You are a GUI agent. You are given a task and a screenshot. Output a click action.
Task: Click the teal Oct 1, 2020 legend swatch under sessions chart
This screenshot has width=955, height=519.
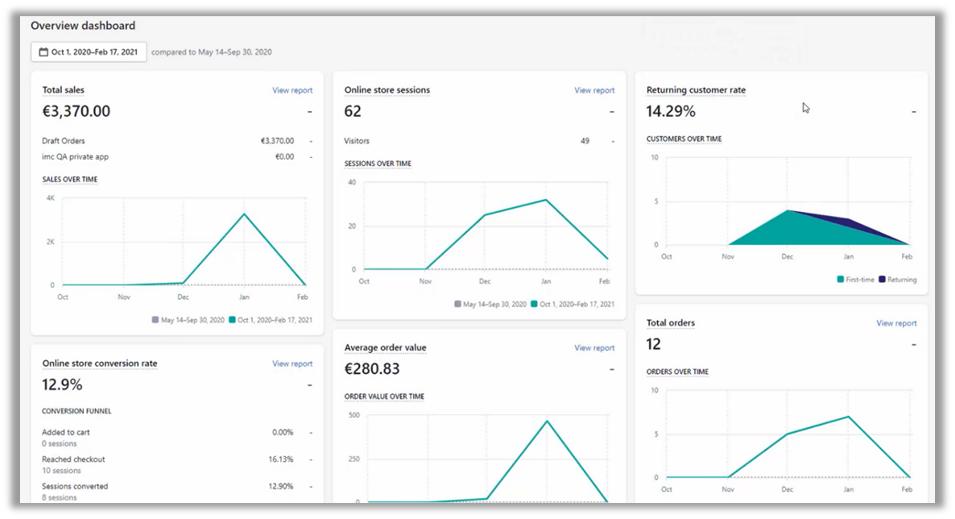535,304
